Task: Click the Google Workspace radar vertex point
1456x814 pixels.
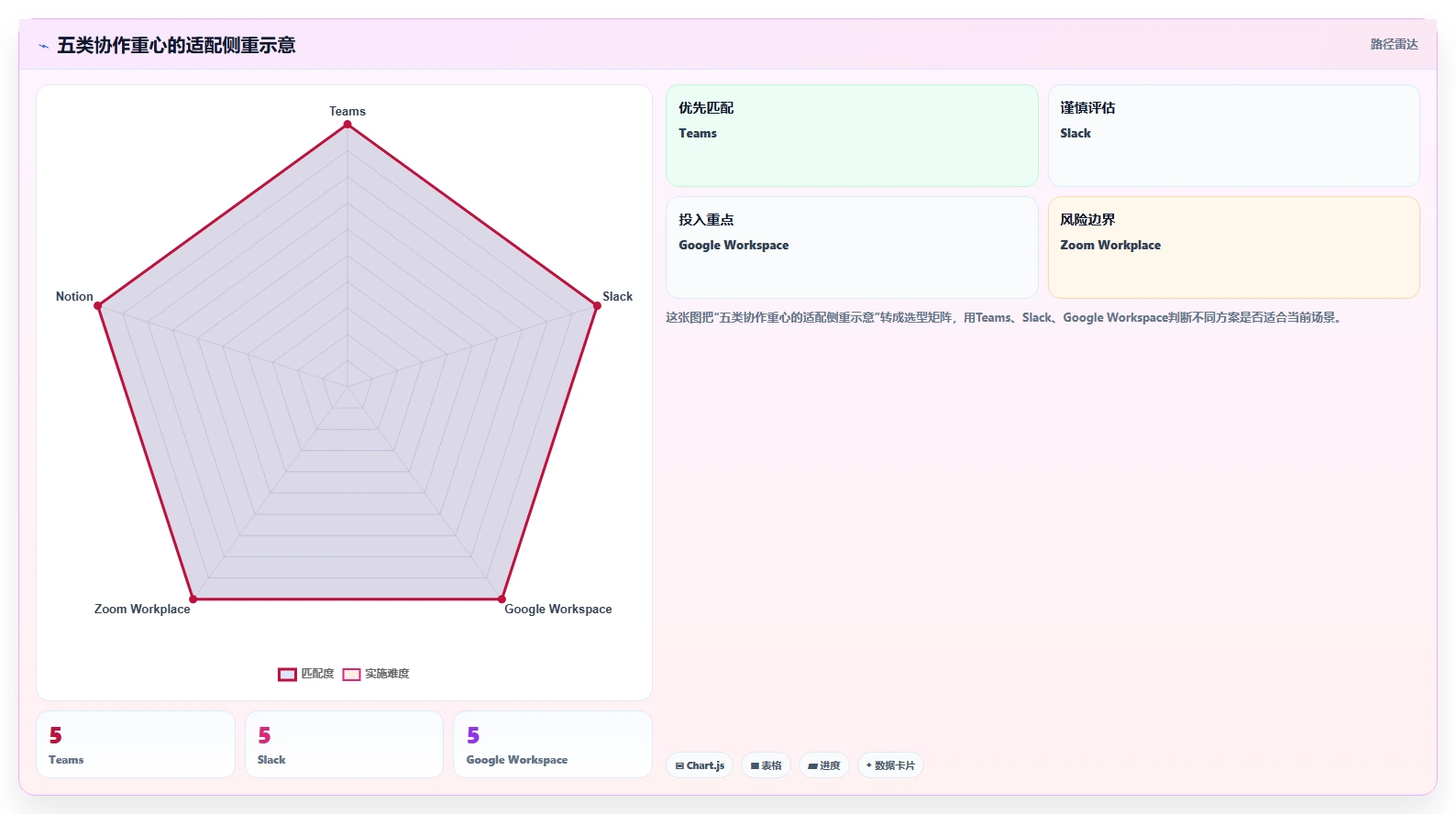Action: [x=502, y=599]
